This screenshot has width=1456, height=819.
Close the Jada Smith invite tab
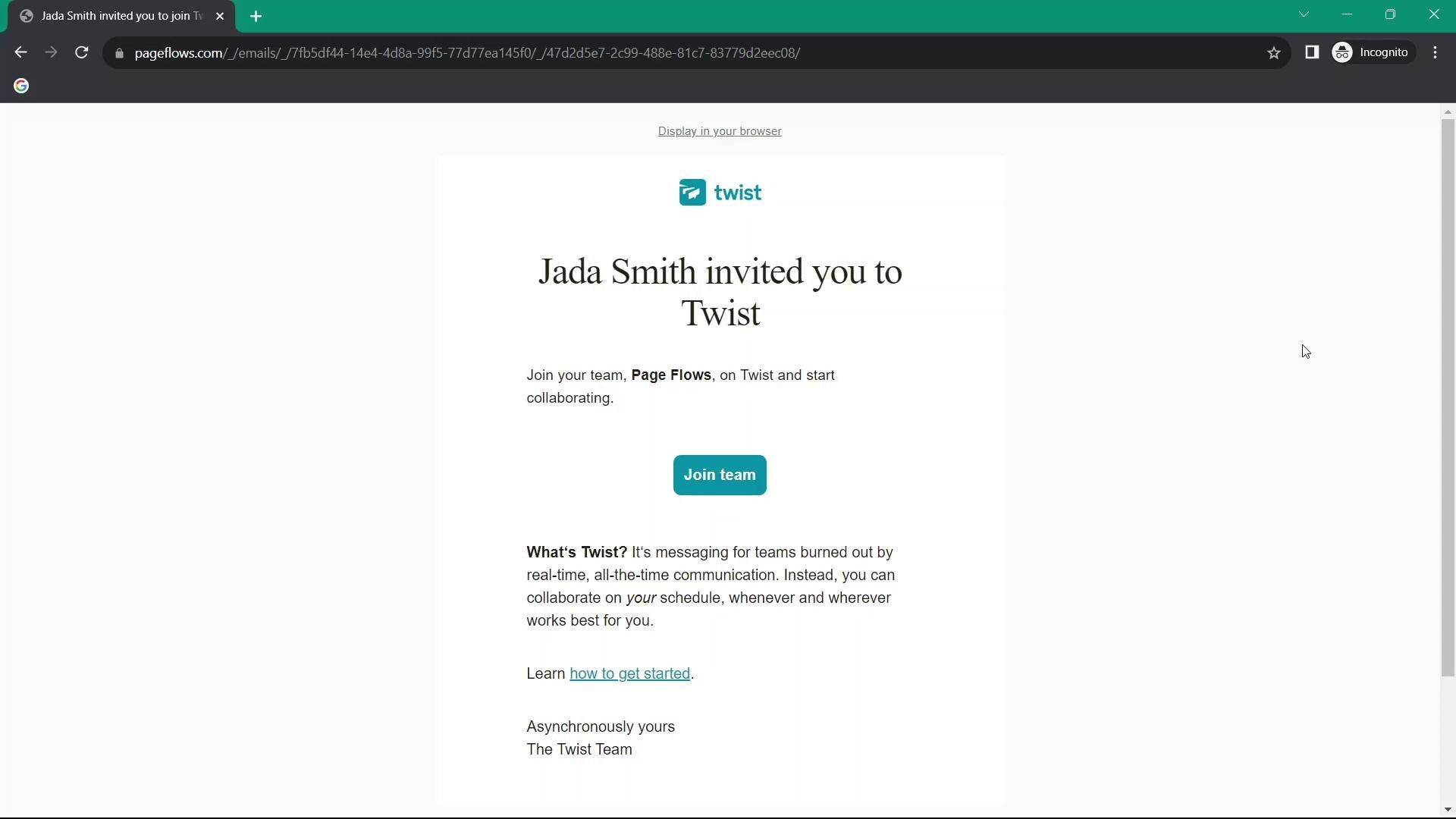(x=220, y=16)
